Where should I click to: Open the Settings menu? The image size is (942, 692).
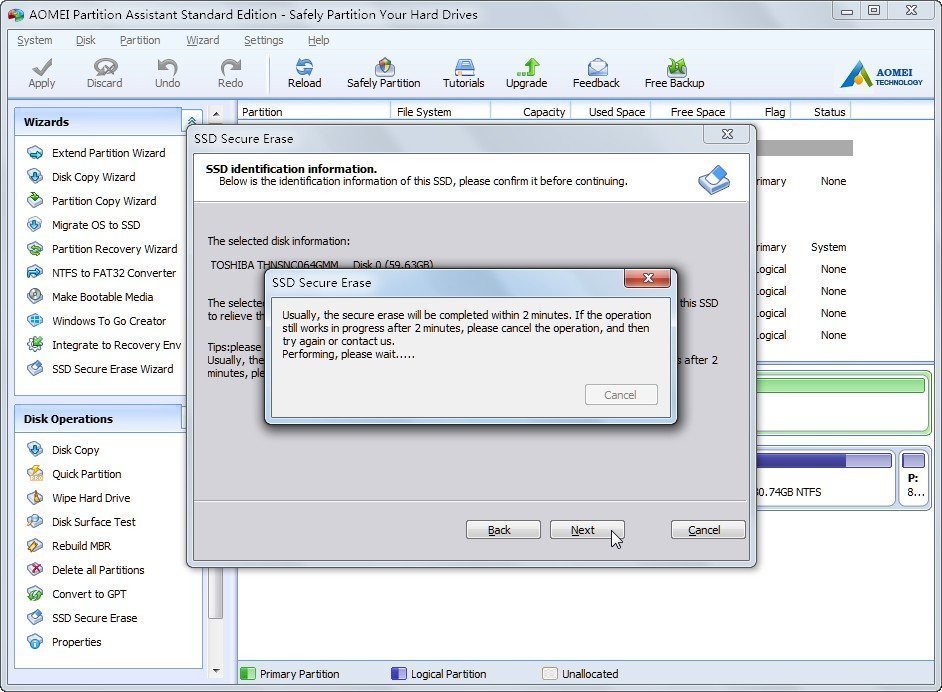tap(264, 40)
